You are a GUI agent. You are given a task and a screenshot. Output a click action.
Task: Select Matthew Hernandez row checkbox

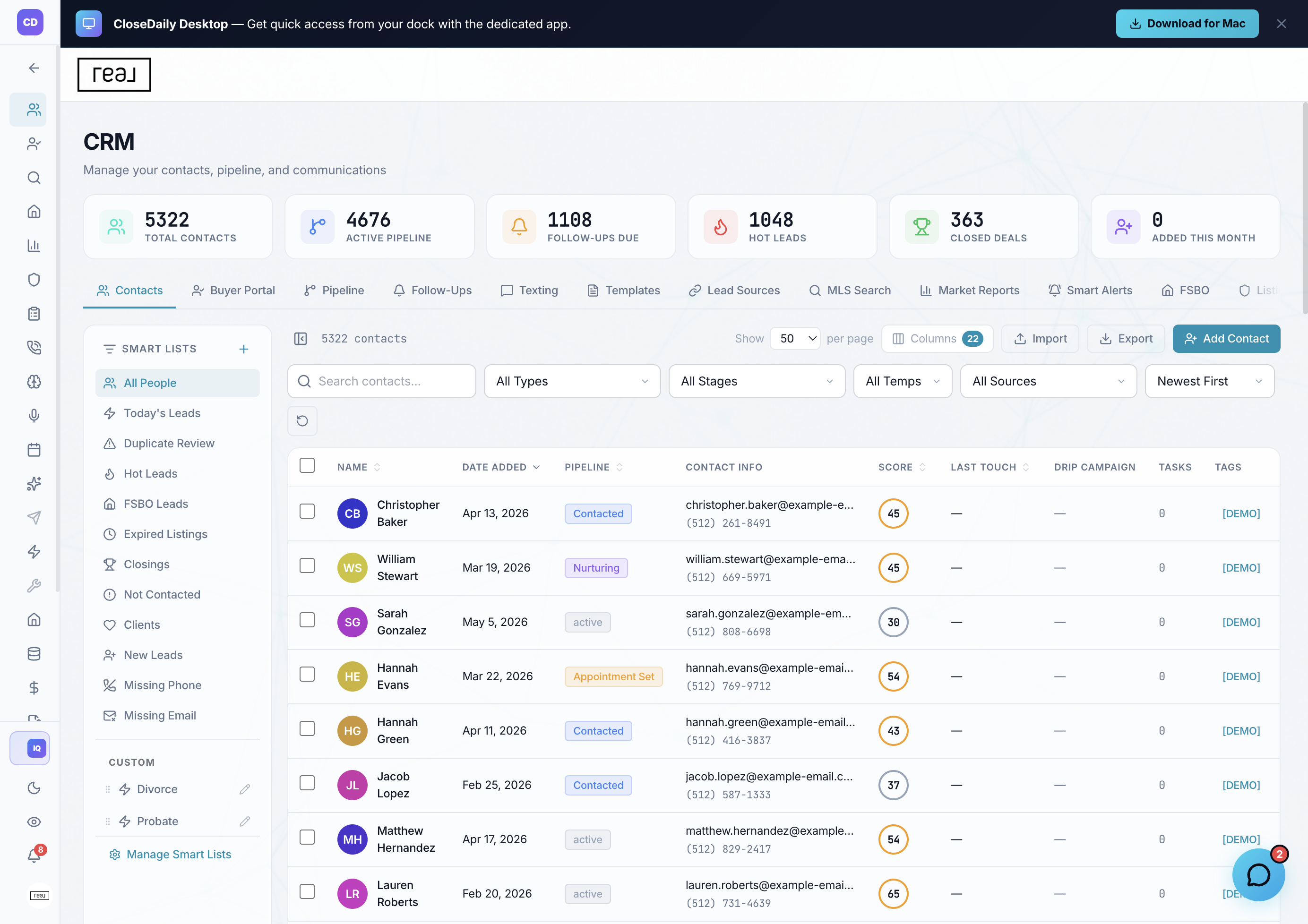click(x=307, y=838)
